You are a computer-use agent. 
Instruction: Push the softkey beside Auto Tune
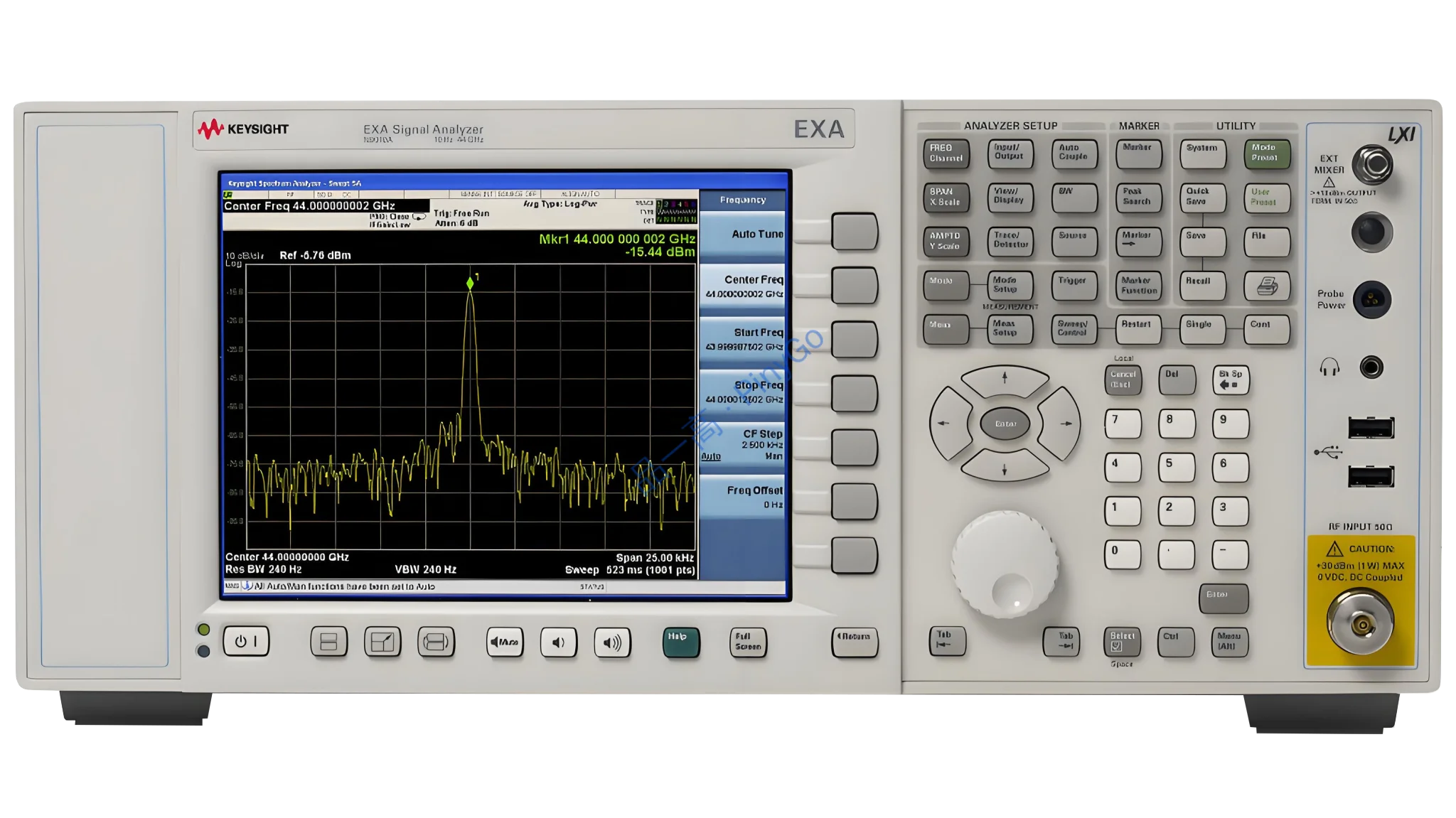point(855,231)
